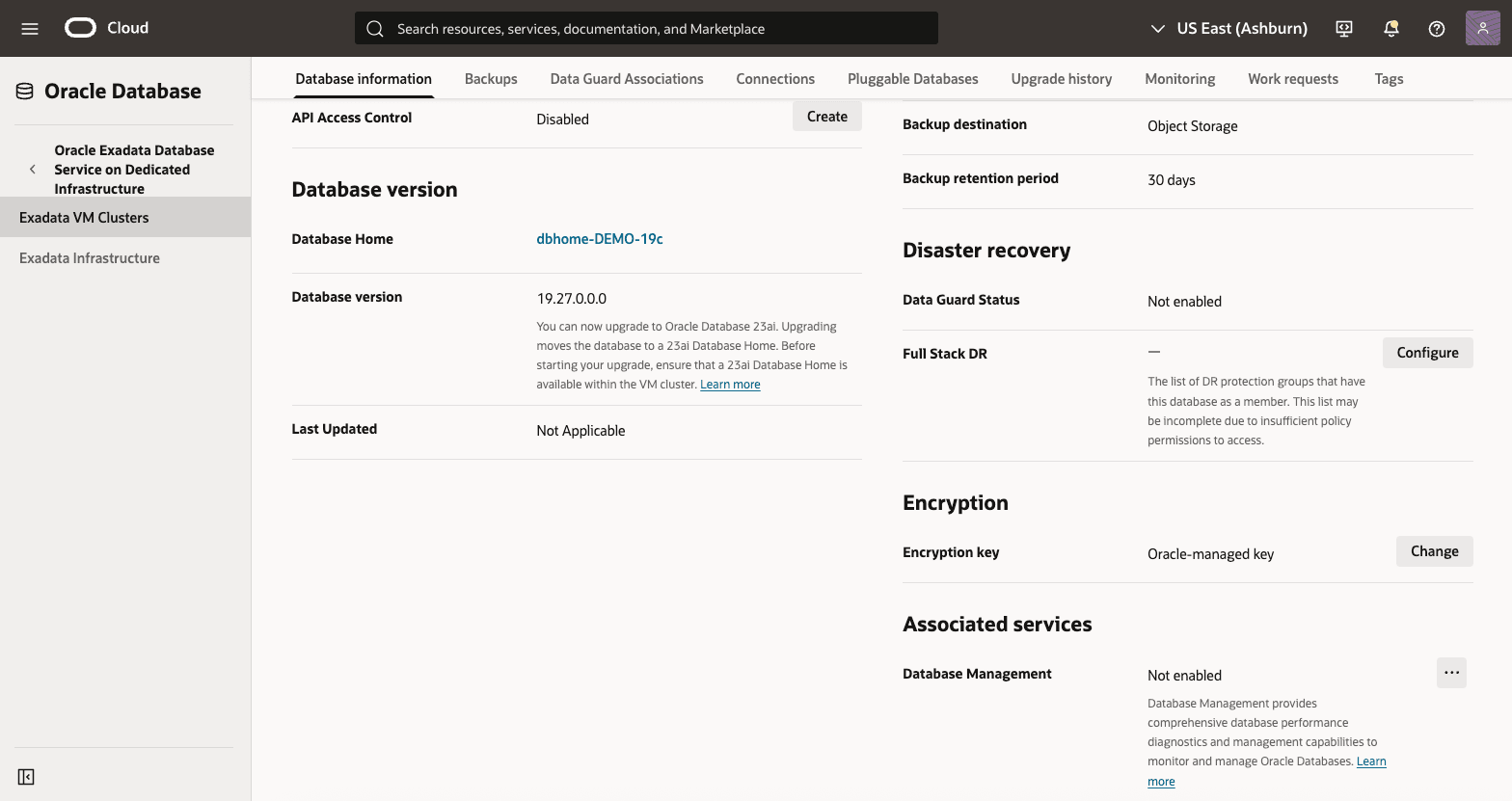Open the hamburger navigation menu

coord(30,29)
